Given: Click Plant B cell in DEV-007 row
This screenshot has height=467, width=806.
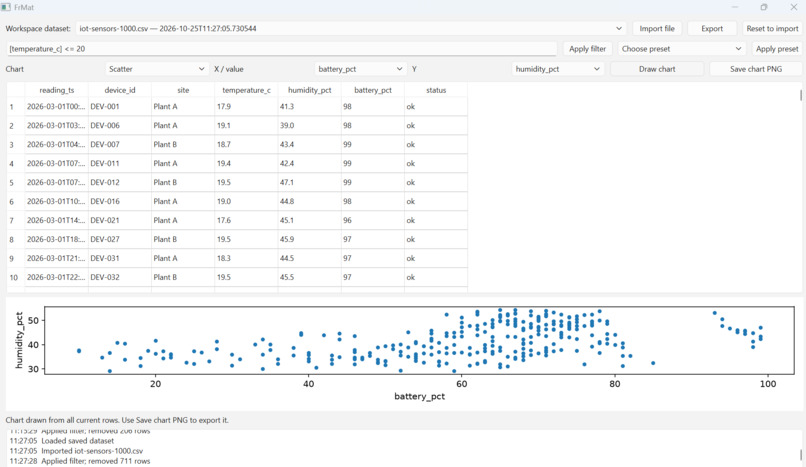Looking at the screenshot, I should pyautogui.click(x=183, y=144).
